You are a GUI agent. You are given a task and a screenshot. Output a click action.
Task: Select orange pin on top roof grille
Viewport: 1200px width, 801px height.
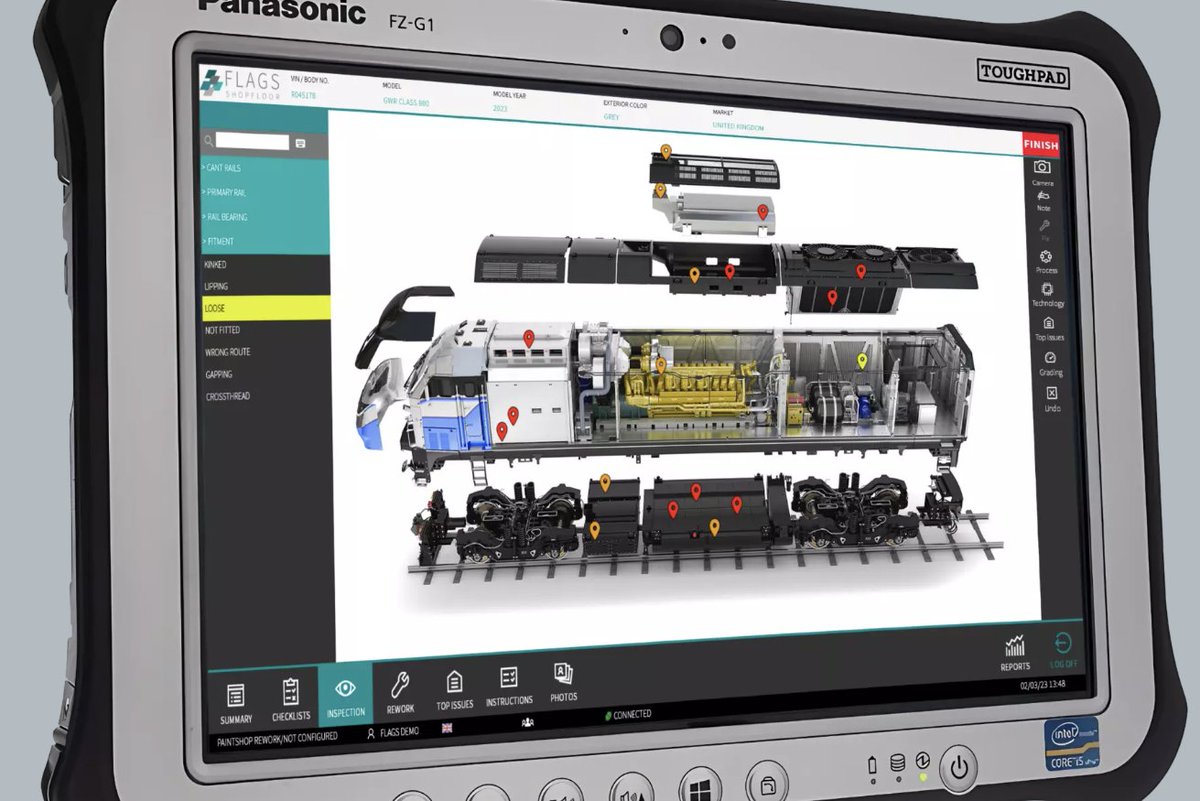tap(665, 153)
